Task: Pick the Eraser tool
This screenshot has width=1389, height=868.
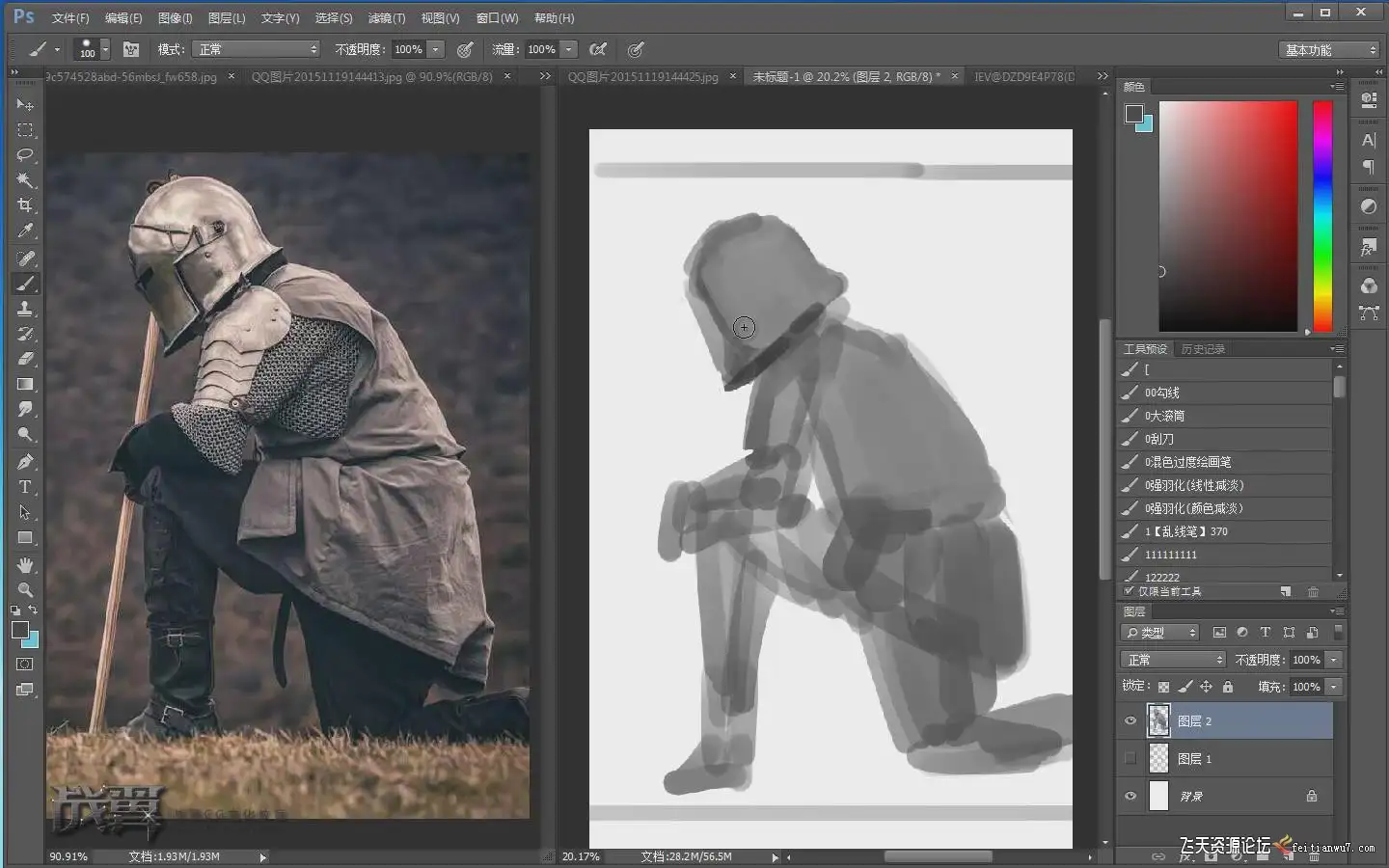Action: 25,359
